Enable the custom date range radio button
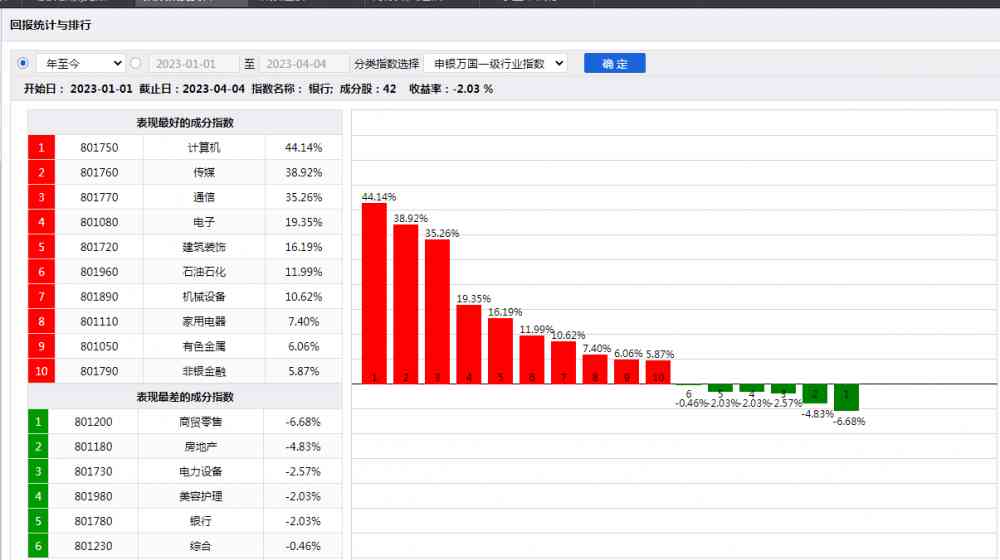The height and width of the screenshot is (560, 1000). tap(136, 63)
